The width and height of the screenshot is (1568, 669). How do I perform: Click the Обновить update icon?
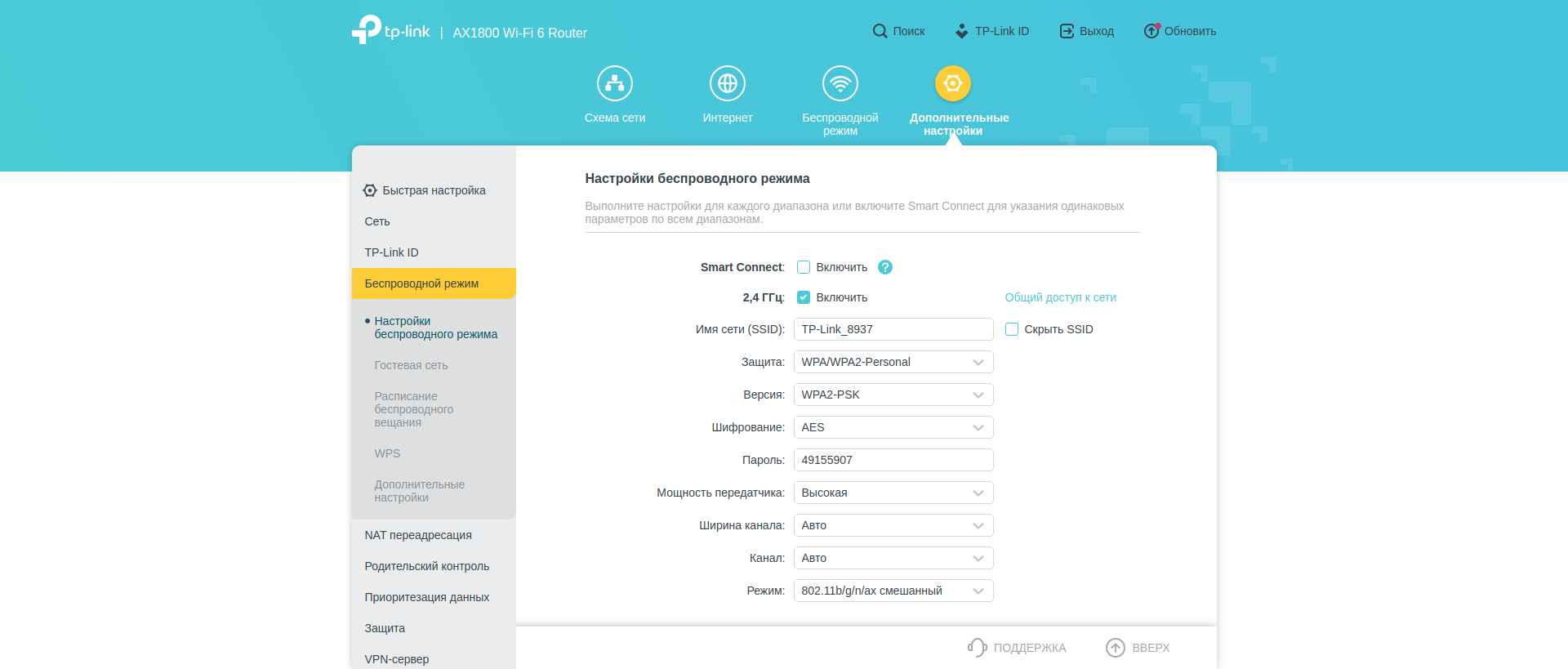pyautogui.click(x=1151, y=31)
